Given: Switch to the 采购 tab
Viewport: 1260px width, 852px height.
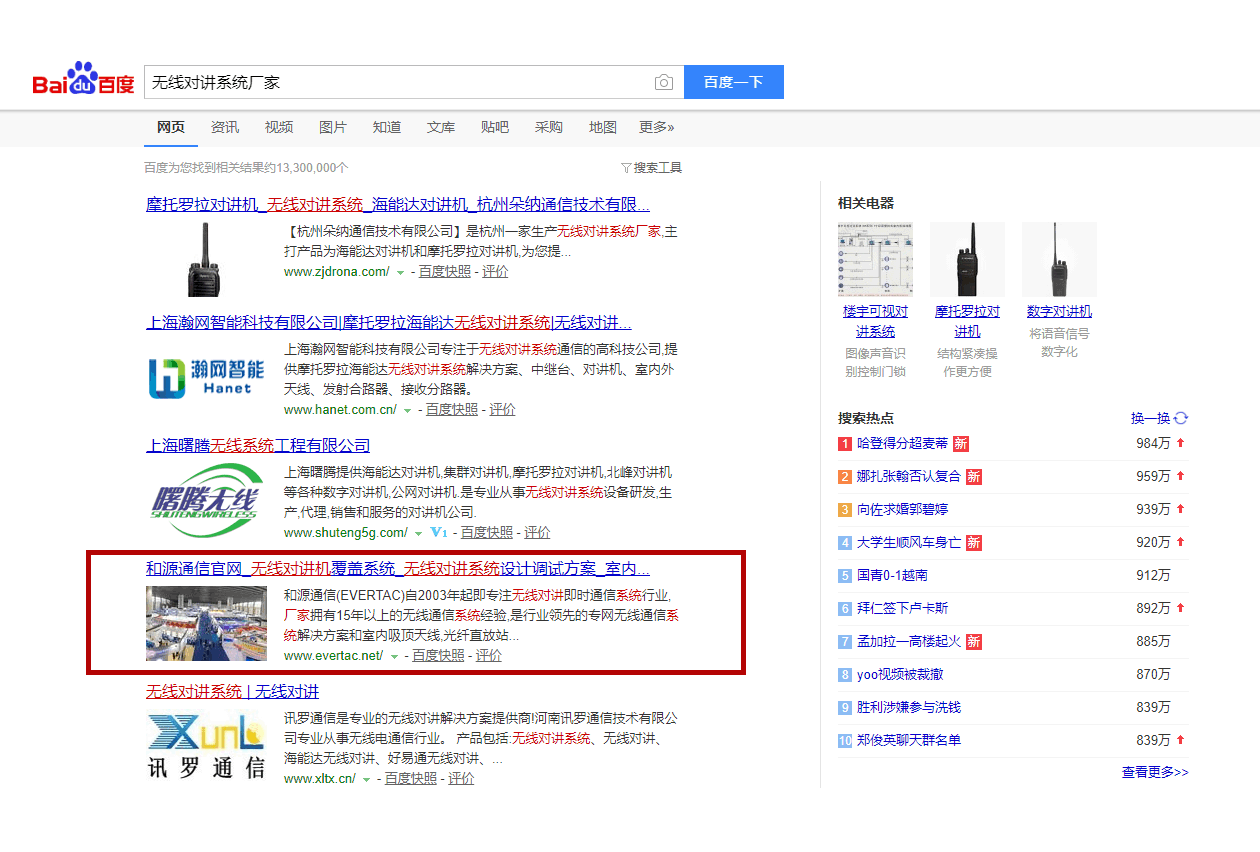Looking at the screenshot, I should point(549,127).
